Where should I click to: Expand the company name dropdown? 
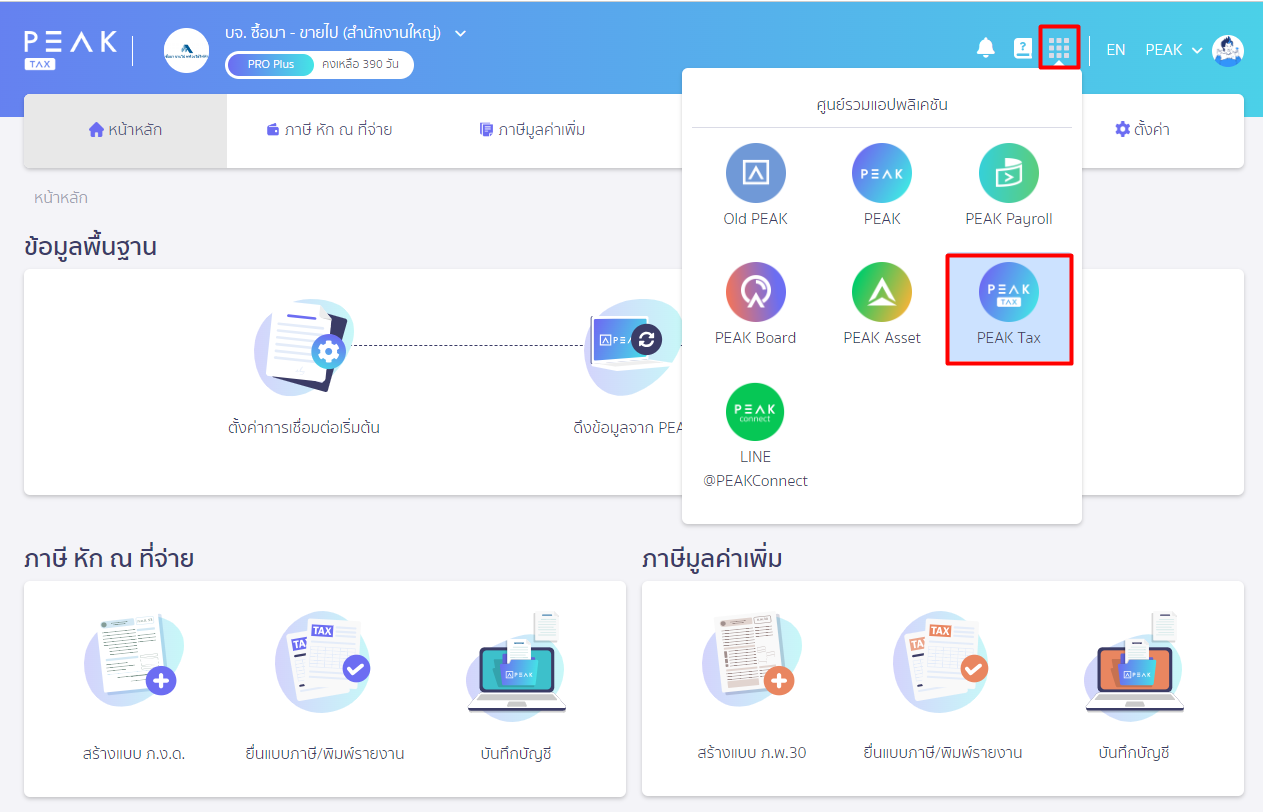(x=460, y=33)
